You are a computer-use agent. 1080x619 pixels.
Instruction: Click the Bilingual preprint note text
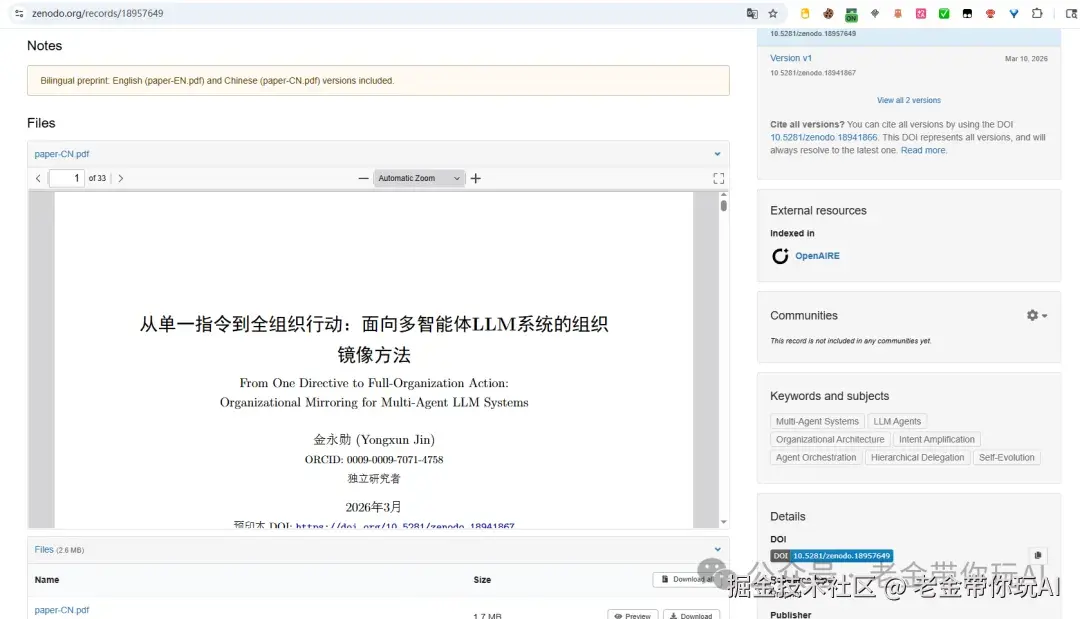(x=217, y=81)
